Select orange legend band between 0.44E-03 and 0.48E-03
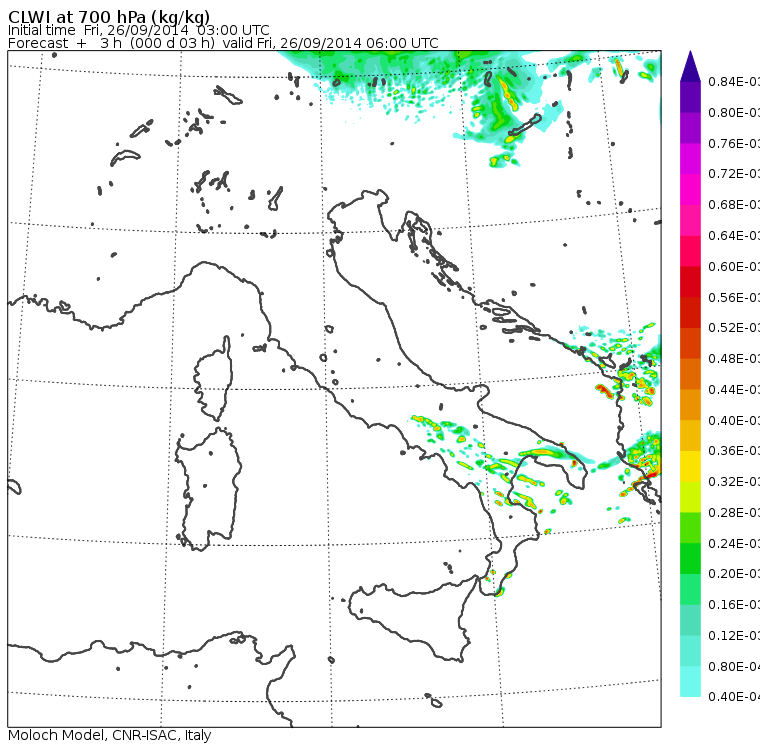The image size is (760, 749). [x=690, y=374]
